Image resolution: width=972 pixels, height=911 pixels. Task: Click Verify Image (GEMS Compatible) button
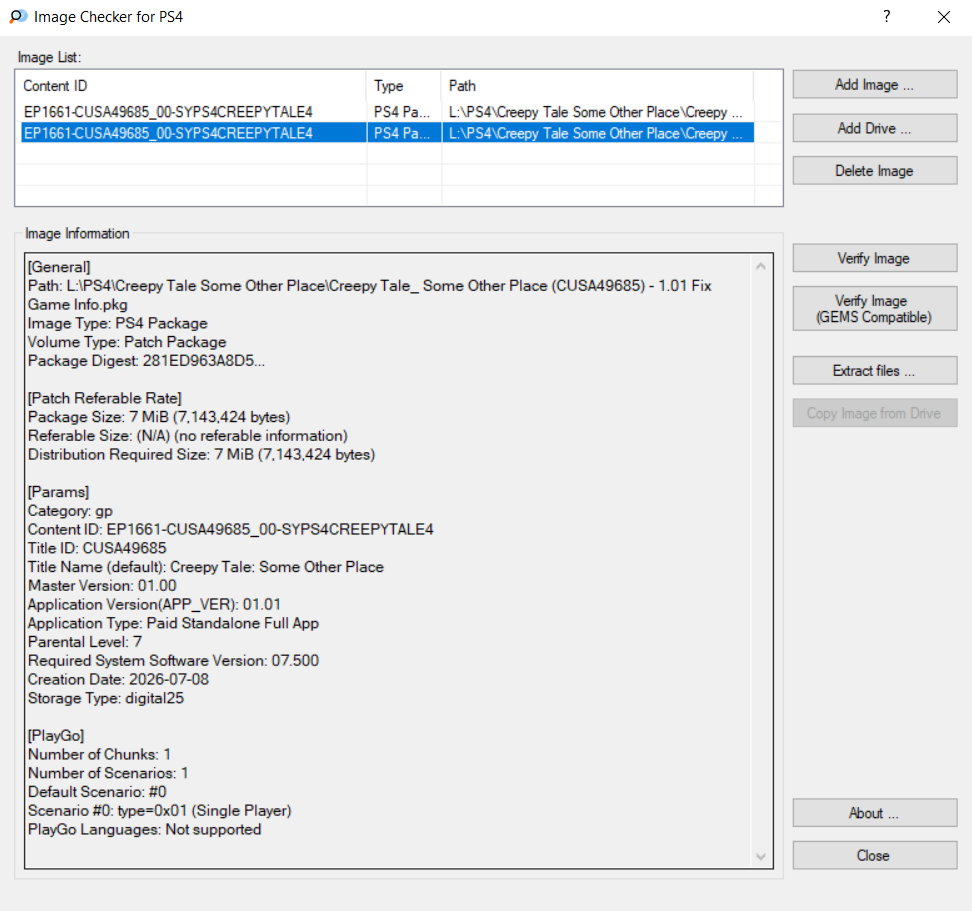(874, 309)
